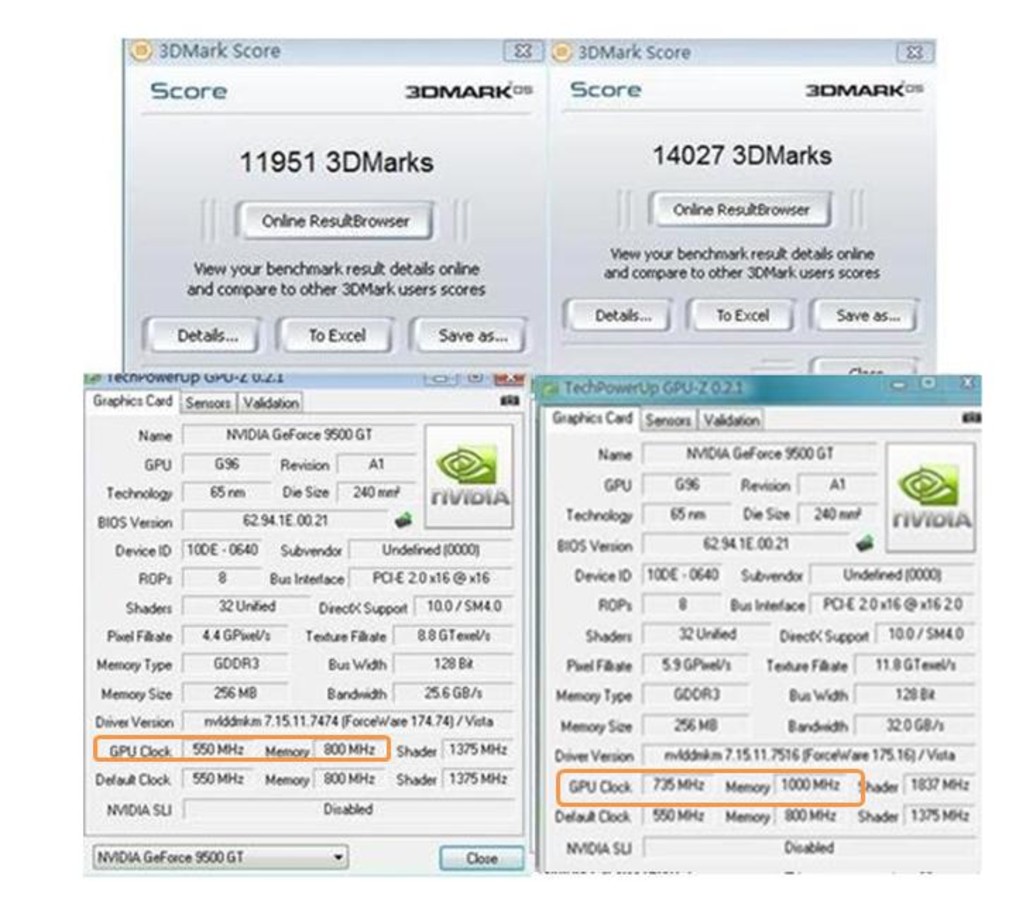The width and height of the screenshot is (1033, 900).
Task: Close the right 3DMark Score window
Action: point(914,52)
